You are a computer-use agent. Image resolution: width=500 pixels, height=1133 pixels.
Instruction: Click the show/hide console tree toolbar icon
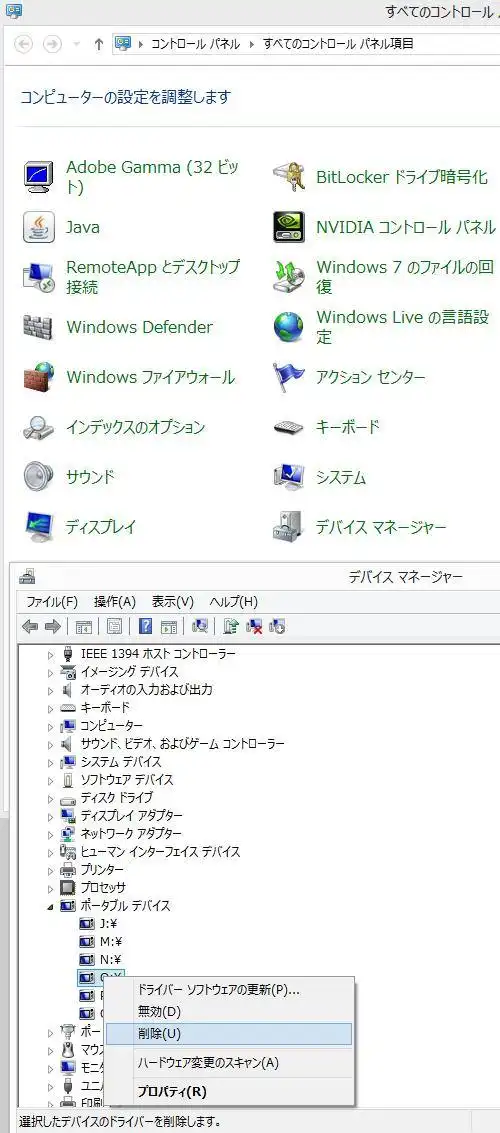click(84, 626)
